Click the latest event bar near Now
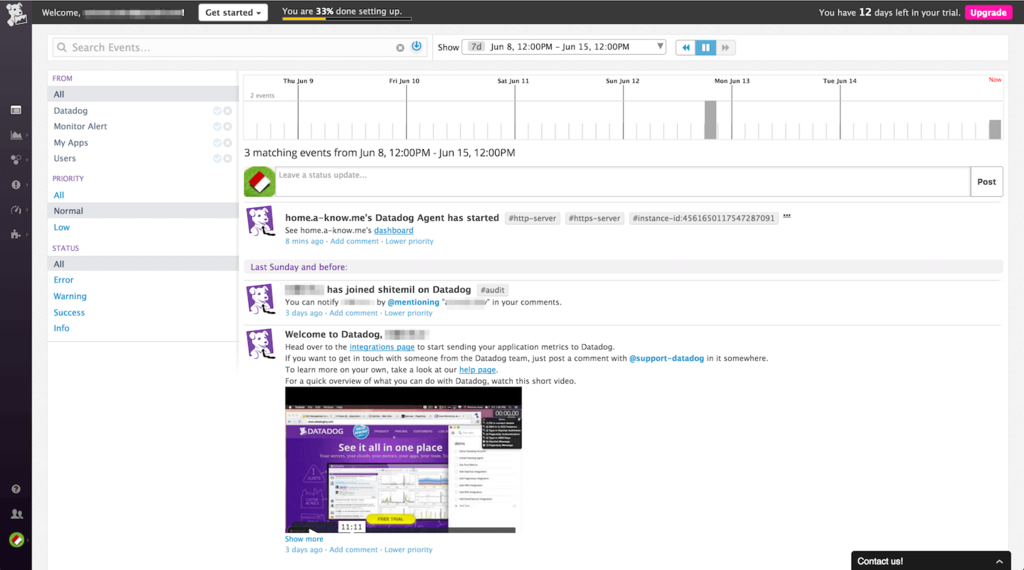 995,129
